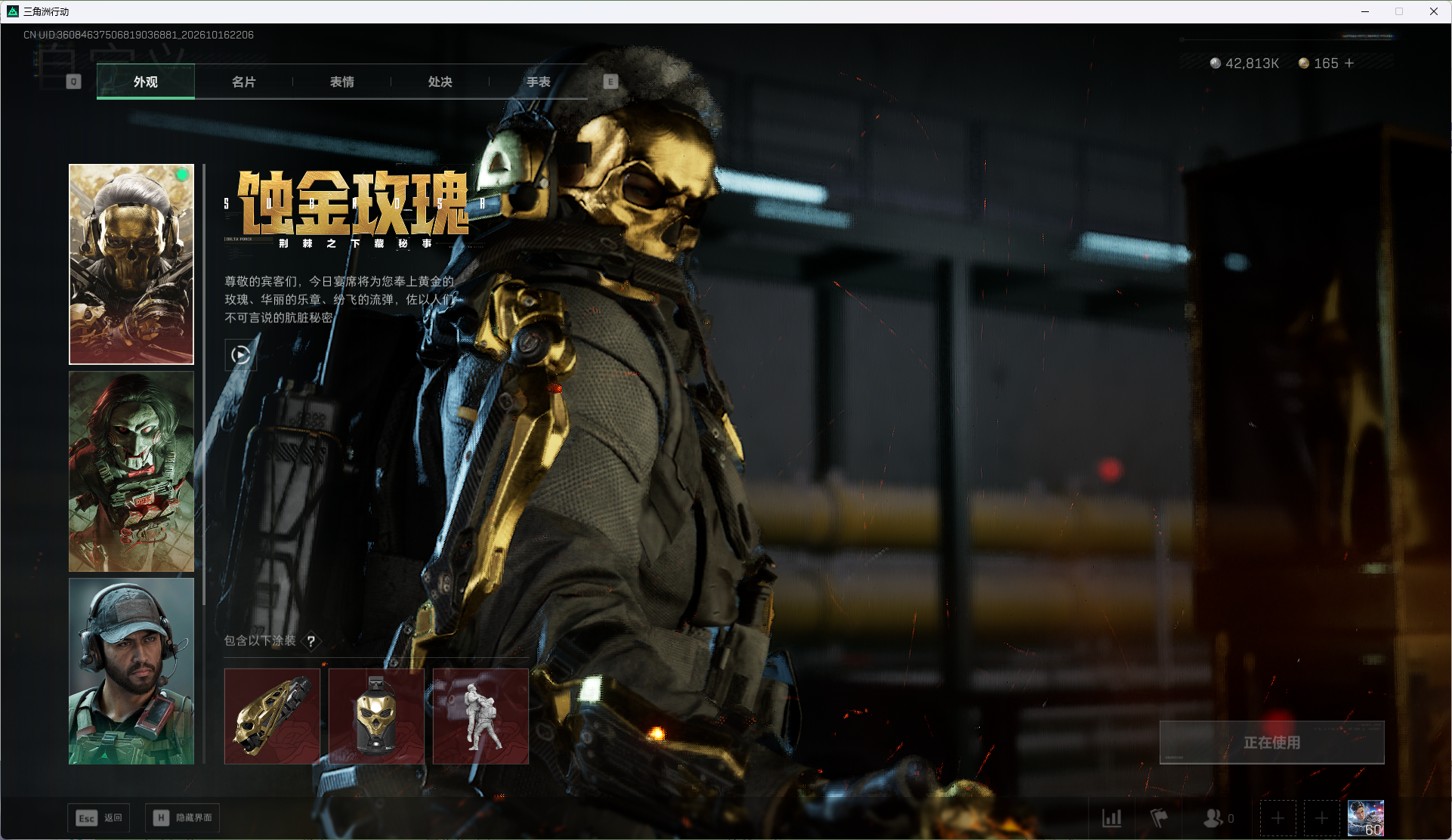The width and height of the screenshot is (1452, 840).
Task: View the execution animation item
Action: tap(480, 716)
